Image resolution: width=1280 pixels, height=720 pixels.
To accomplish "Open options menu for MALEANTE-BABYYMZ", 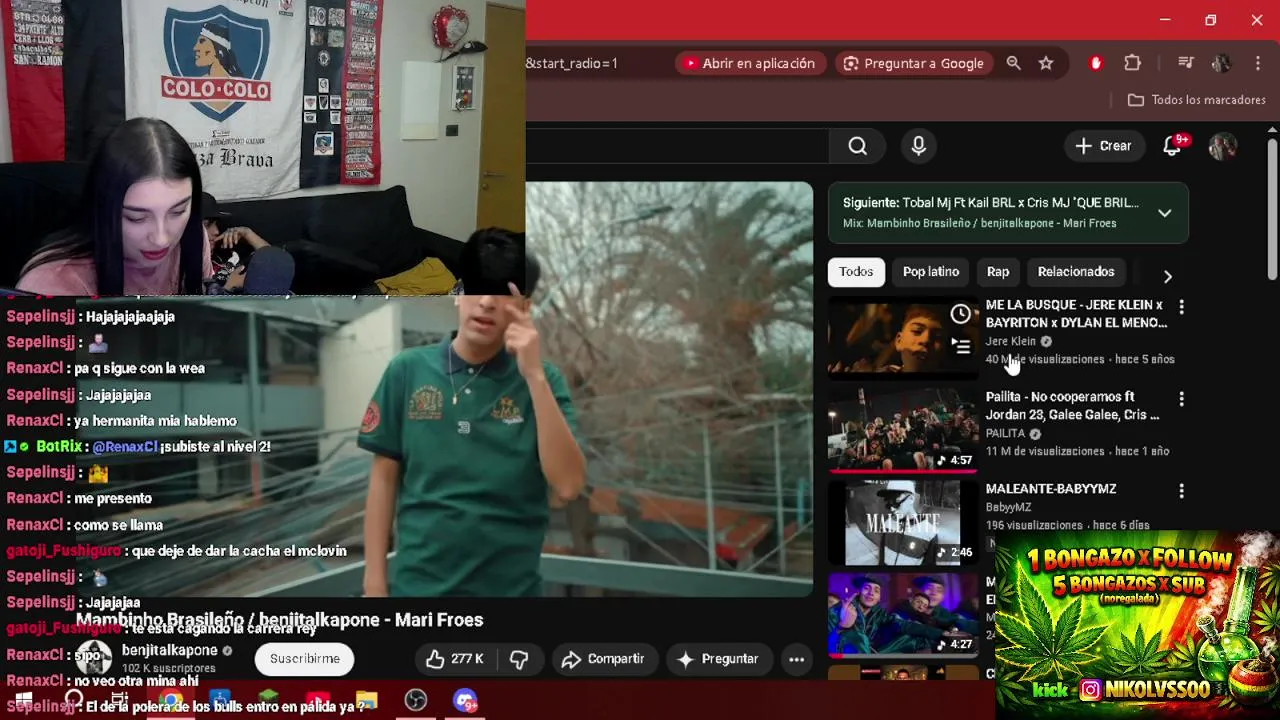I will 1181,491.
